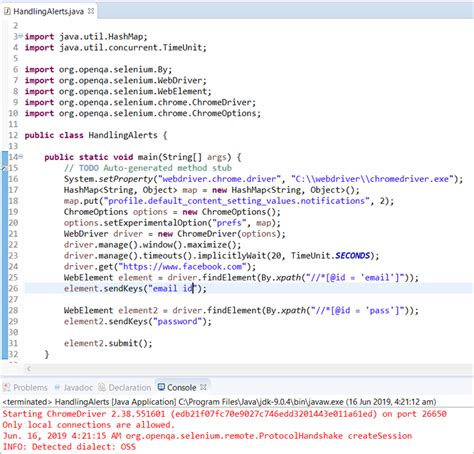This screenshot has width=474, height=454.
Task: Click the chromedriver.exe path string
Action: [x=372, y=179]
